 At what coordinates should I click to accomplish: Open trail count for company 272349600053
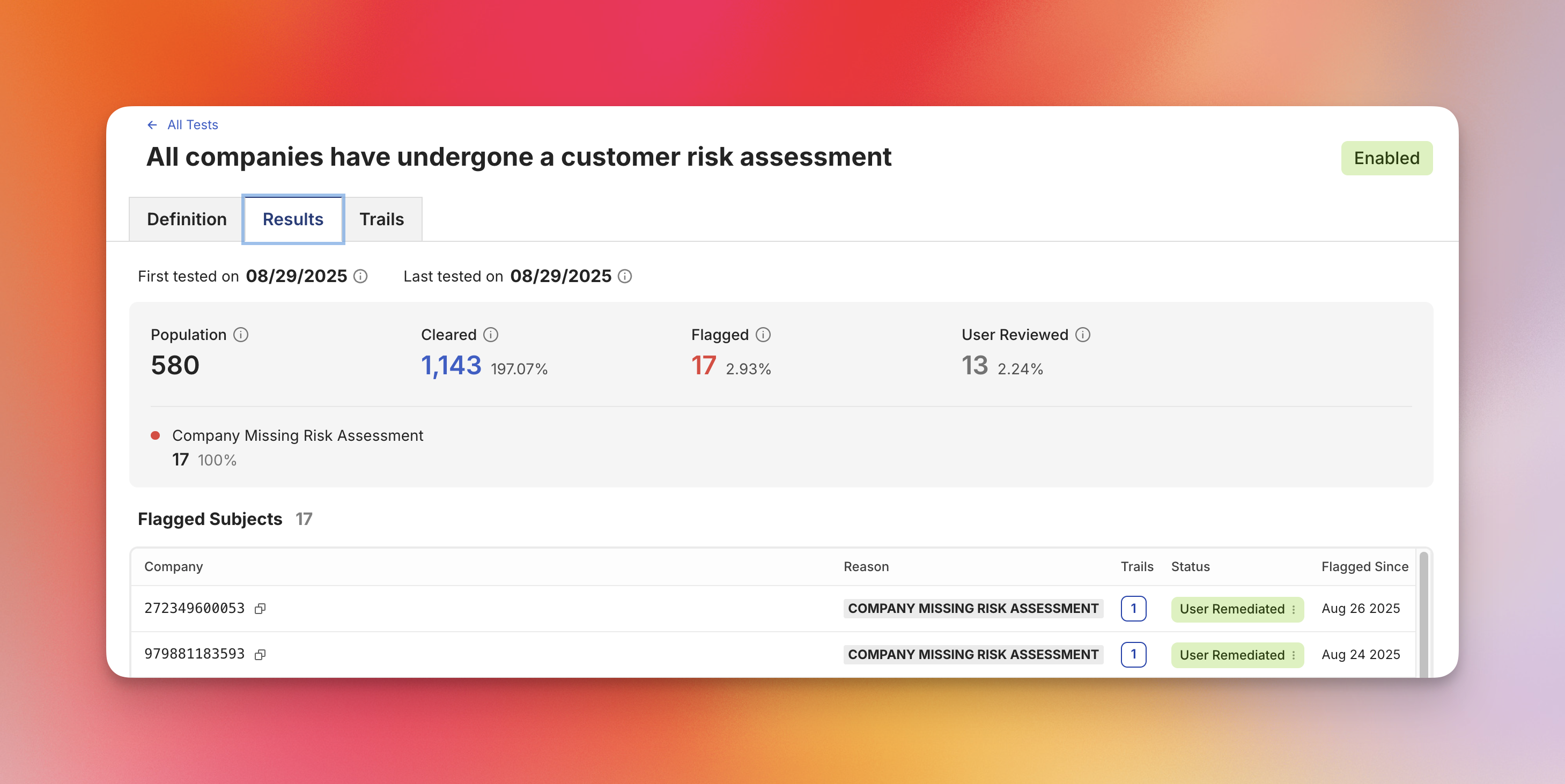coord(1133,609)
